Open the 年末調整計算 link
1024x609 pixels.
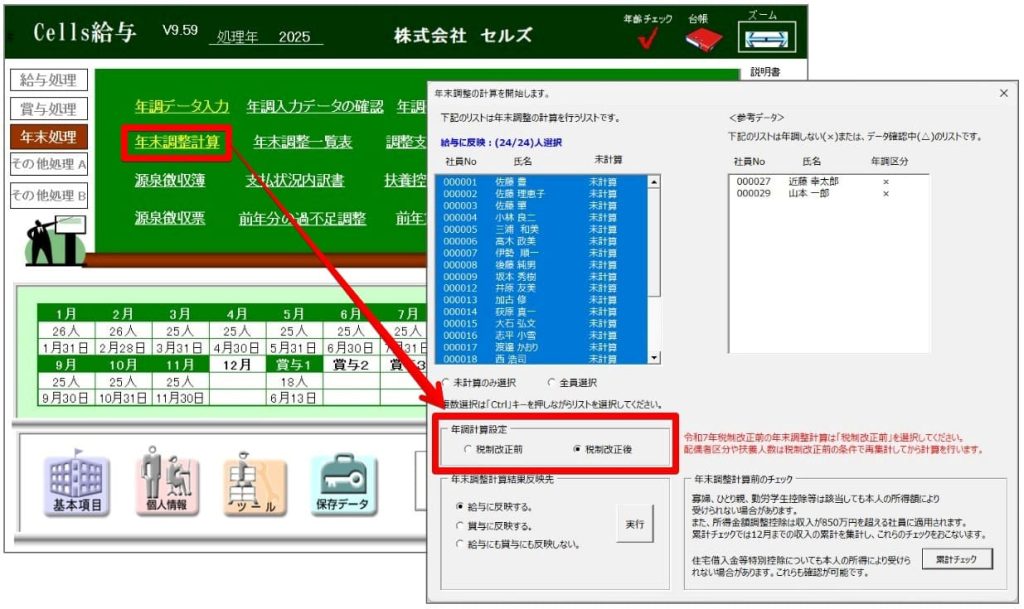[176, 142]
